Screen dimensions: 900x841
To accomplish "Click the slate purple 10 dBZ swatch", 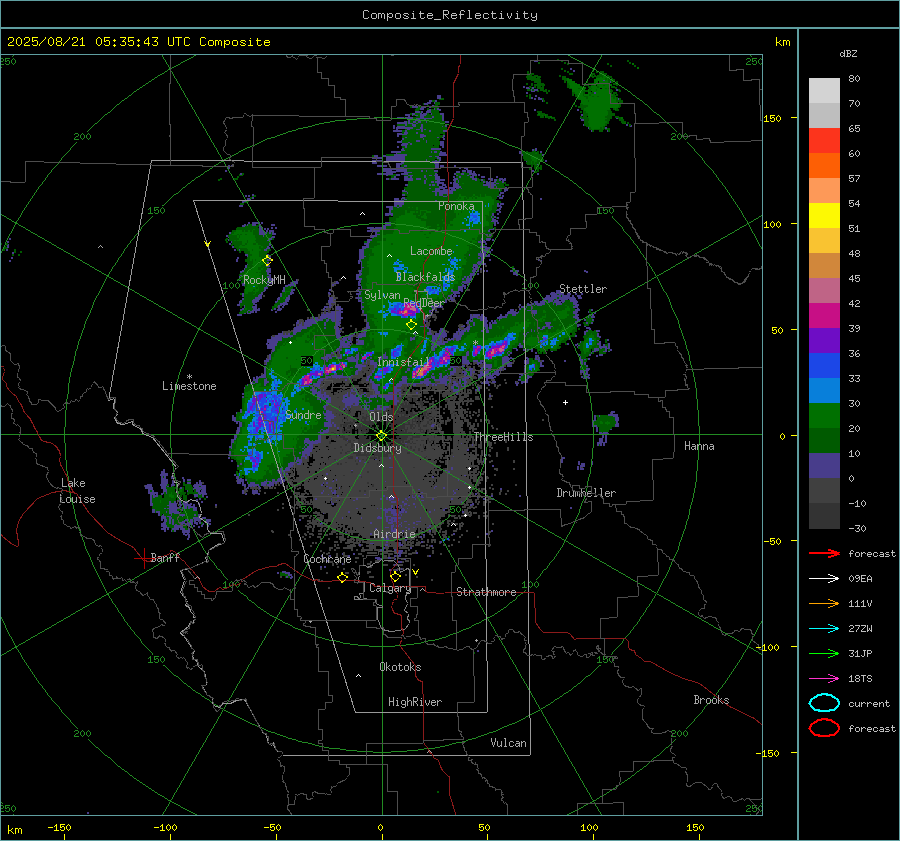I will click(x=824, y=466).
